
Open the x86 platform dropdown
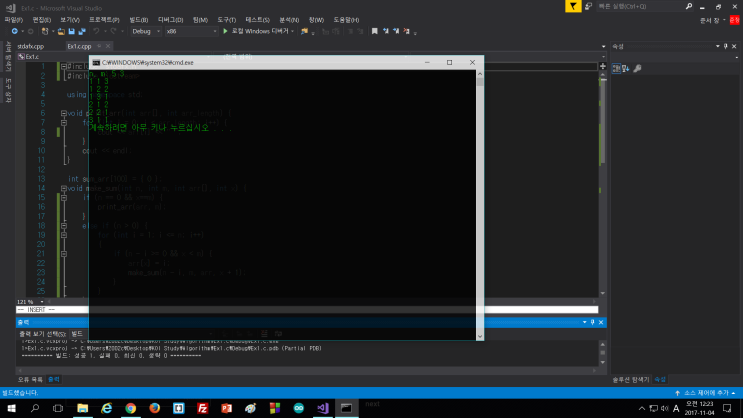coord(191,31)
